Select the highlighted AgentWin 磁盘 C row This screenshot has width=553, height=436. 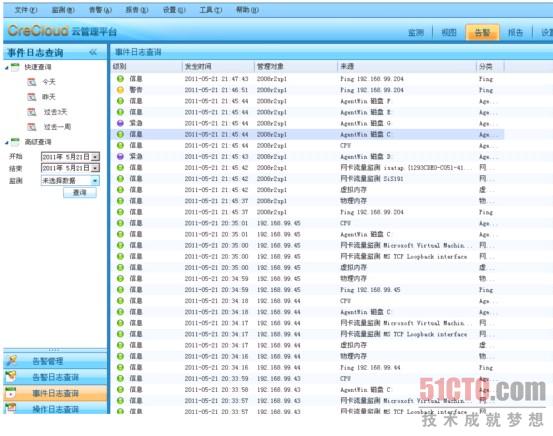point(308,134)
